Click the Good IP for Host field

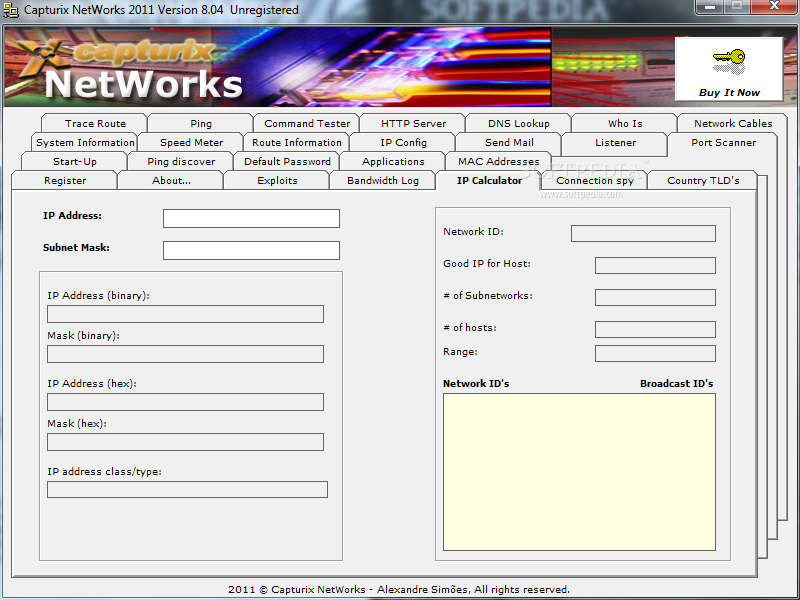[x=655, y=265]
